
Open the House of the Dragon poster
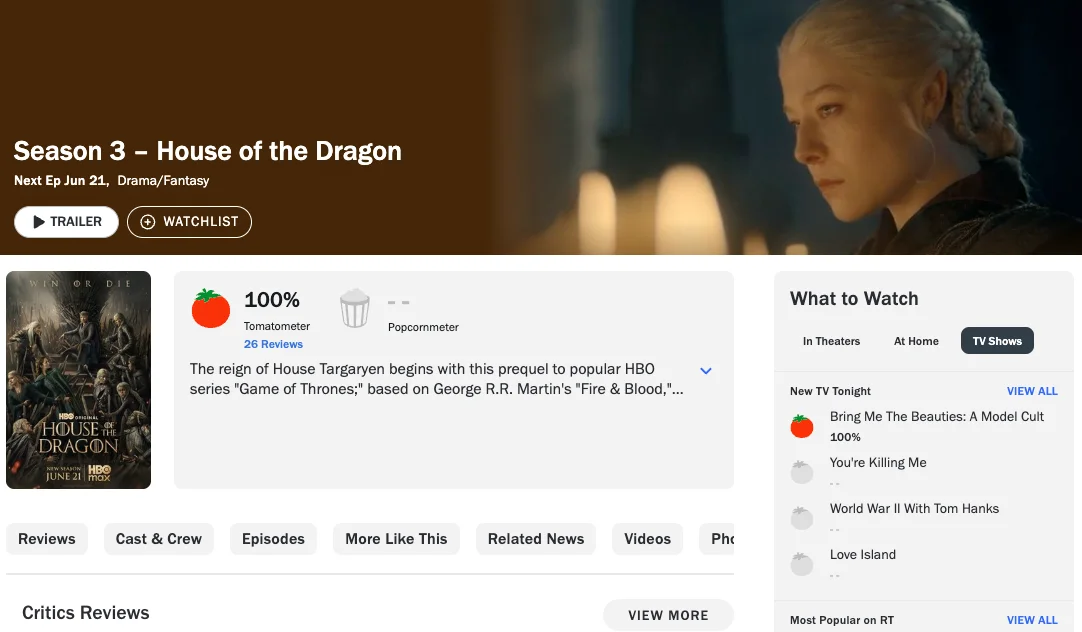(x=79, y=379)
